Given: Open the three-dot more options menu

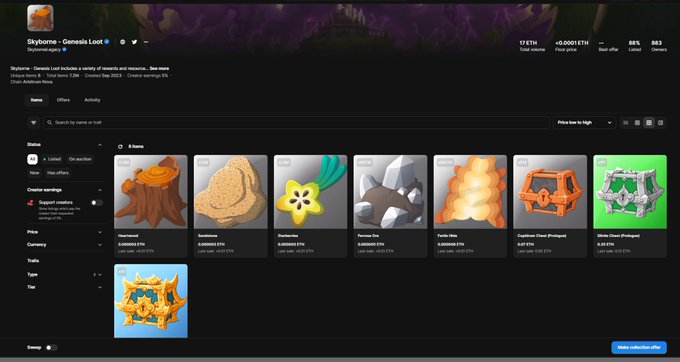Looking at the screenshot, I should point(146,42).
